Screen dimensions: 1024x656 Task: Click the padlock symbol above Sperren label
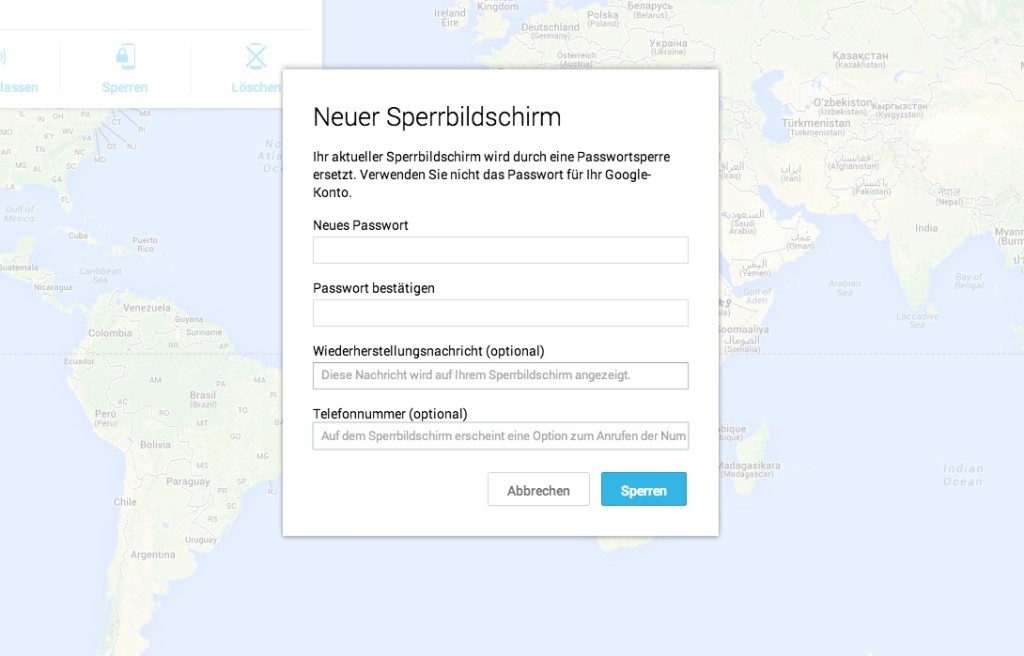click(124, 57)
